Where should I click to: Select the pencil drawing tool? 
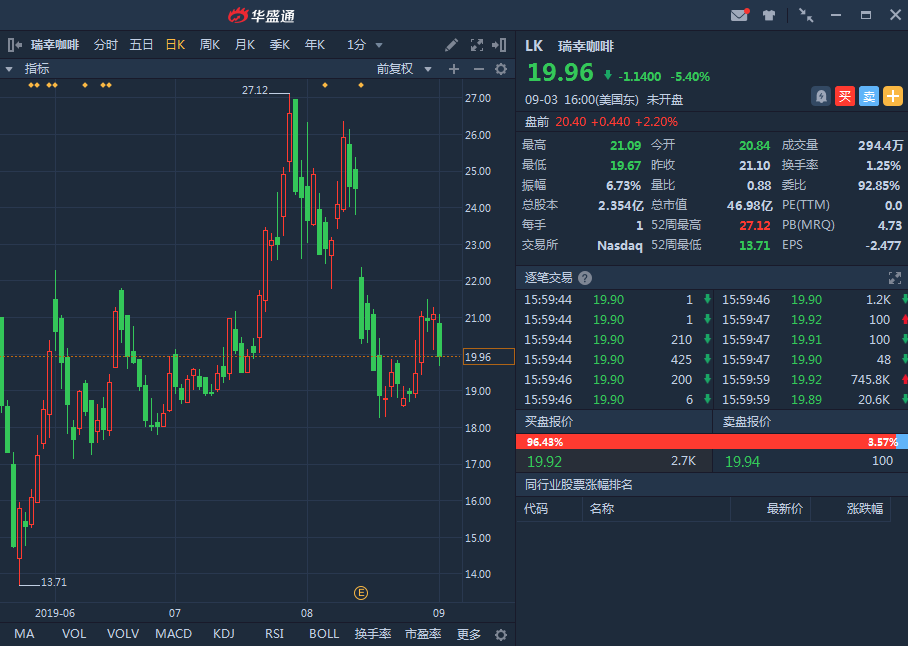451,45
